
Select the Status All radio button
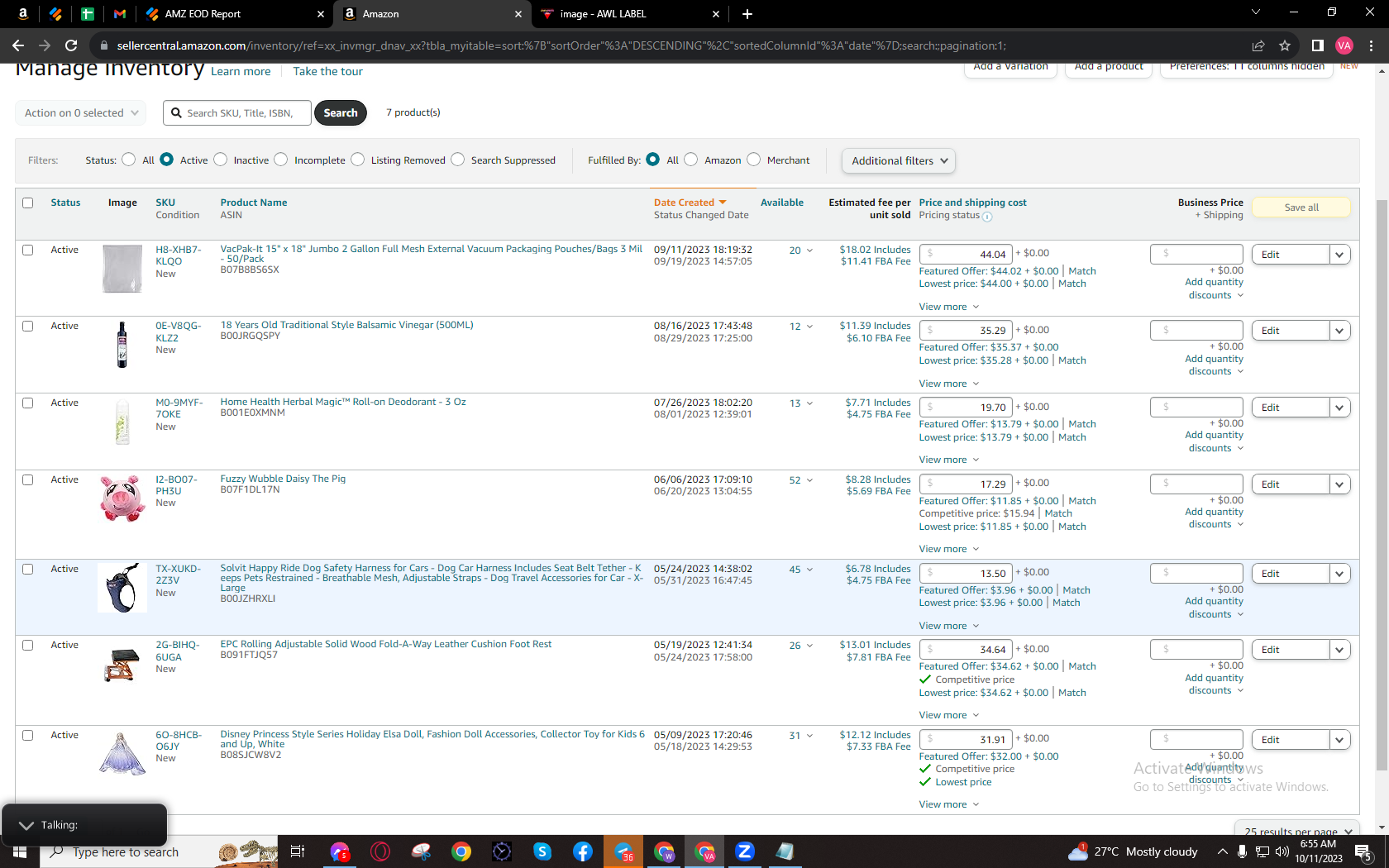pos(128,160)
